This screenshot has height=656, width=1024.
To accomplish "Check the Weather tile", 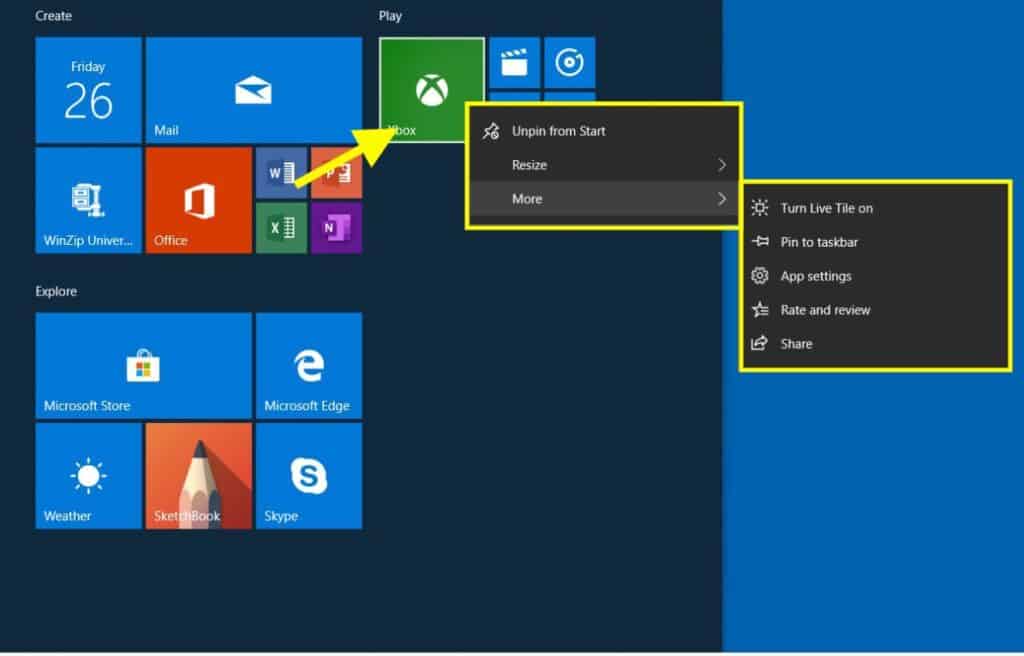I will click(x=88, y=475).
